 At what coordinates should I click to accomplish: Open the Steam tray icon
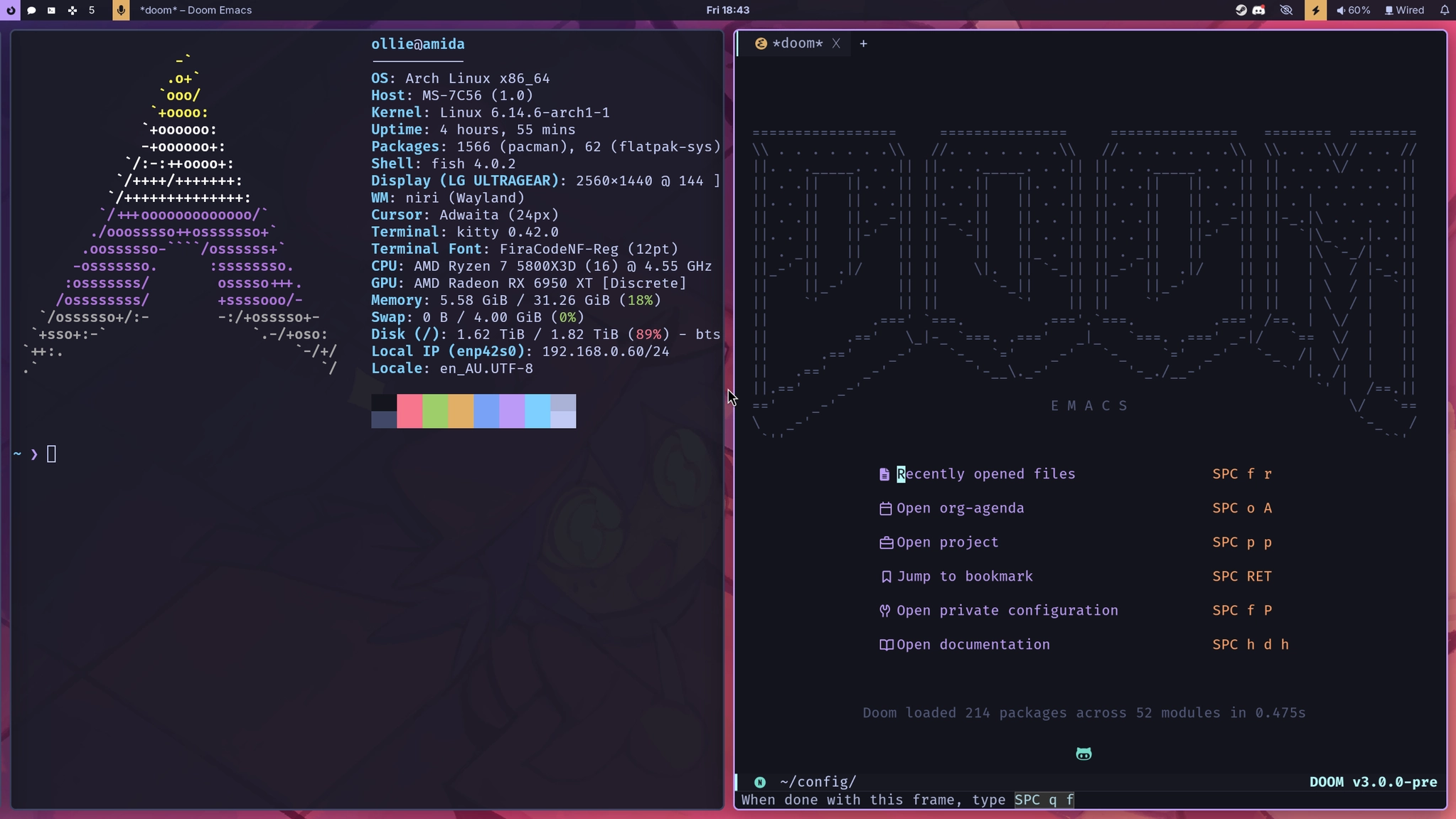coord(1241,10)
